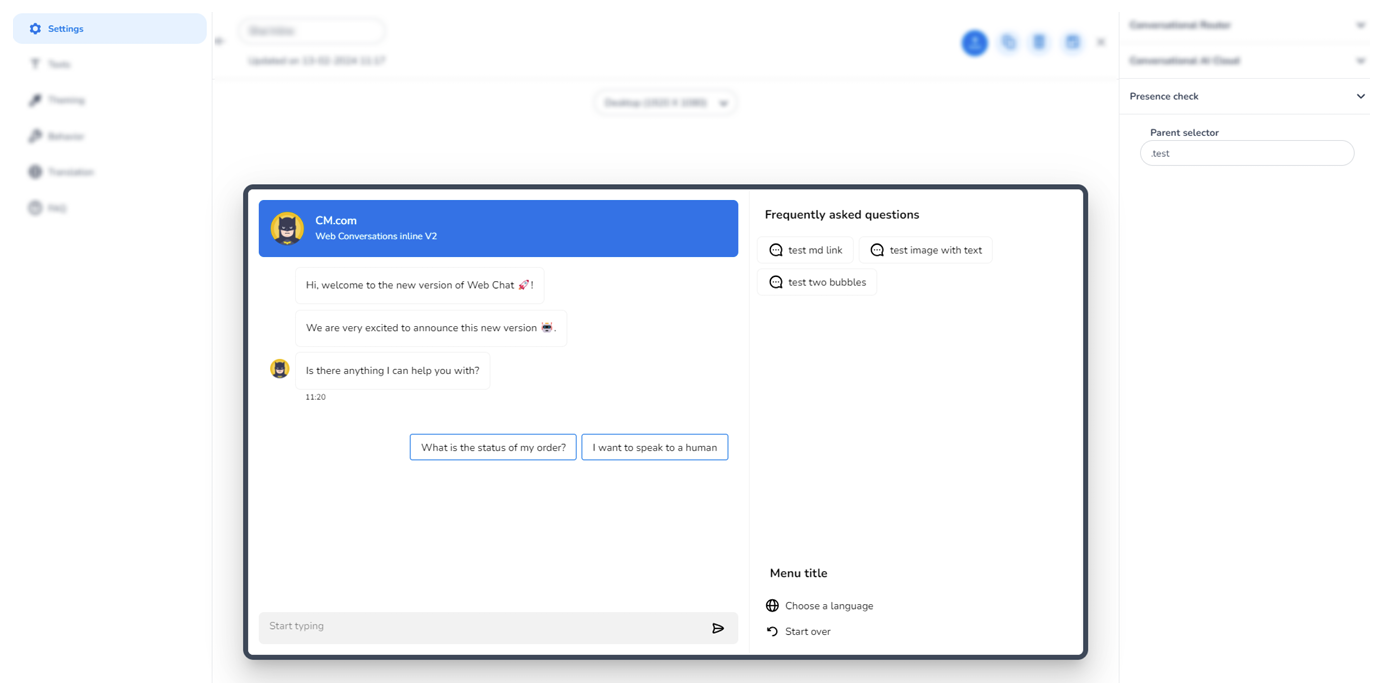1383x683 pixels.
Task: Click the trash delete icon in toolbar
Action: (x=1039, y=43)
